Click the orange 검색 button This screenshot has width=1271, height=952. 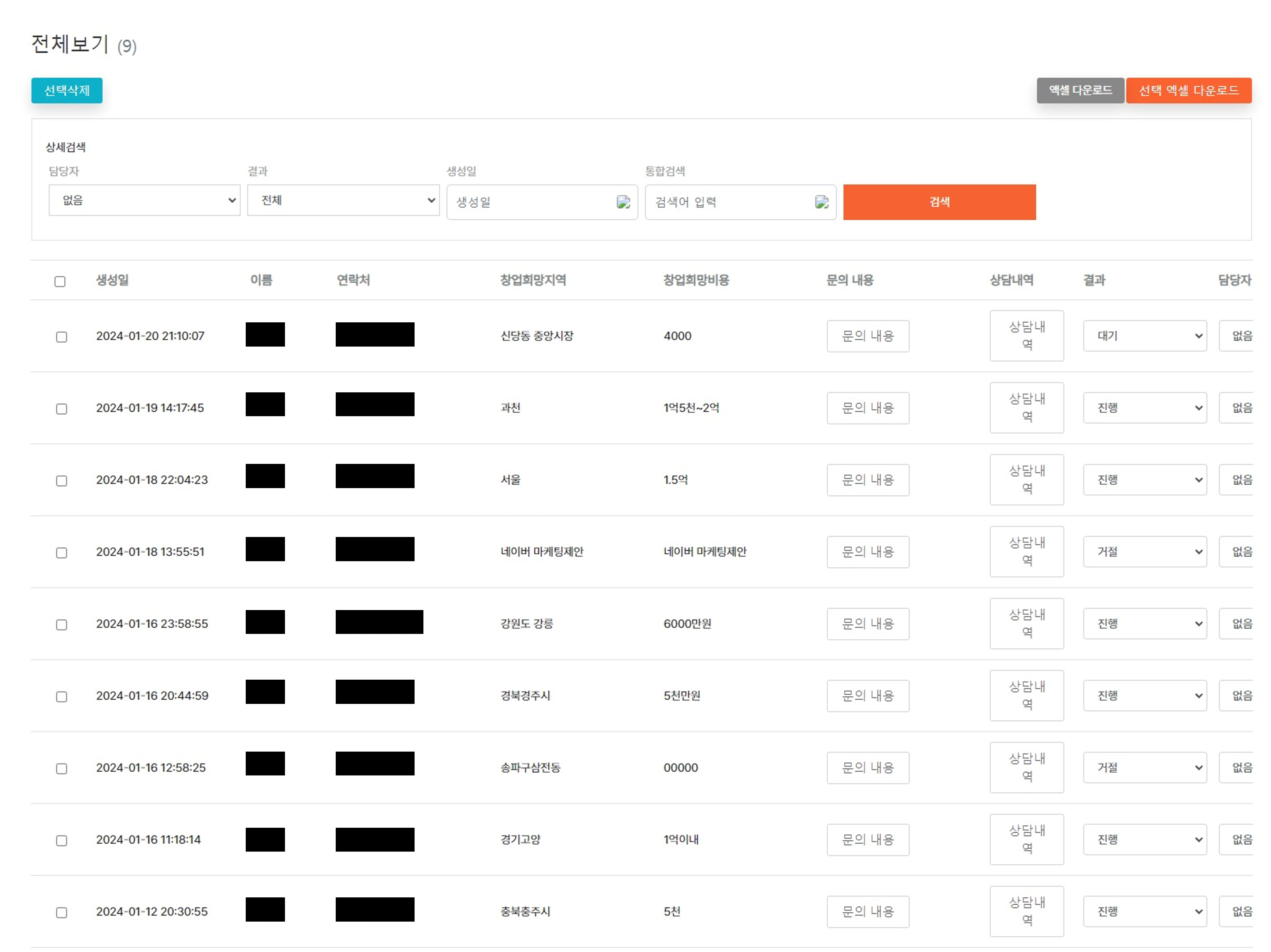click(x=939, y=202)
